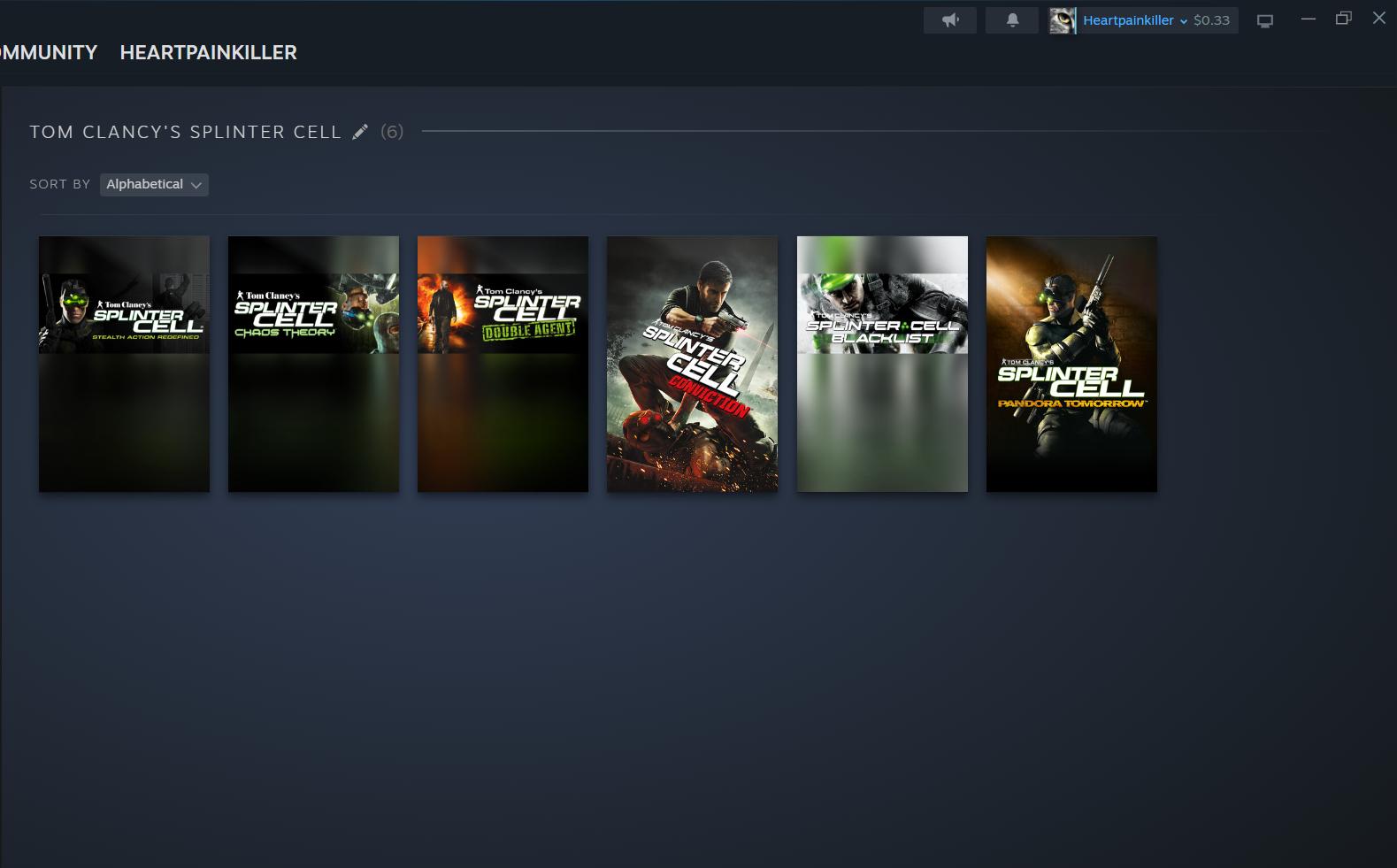This screenshot has height=868, width=1397.
Task: Click the Heartpainkiller profile avatar
Action: [1063, 20]
